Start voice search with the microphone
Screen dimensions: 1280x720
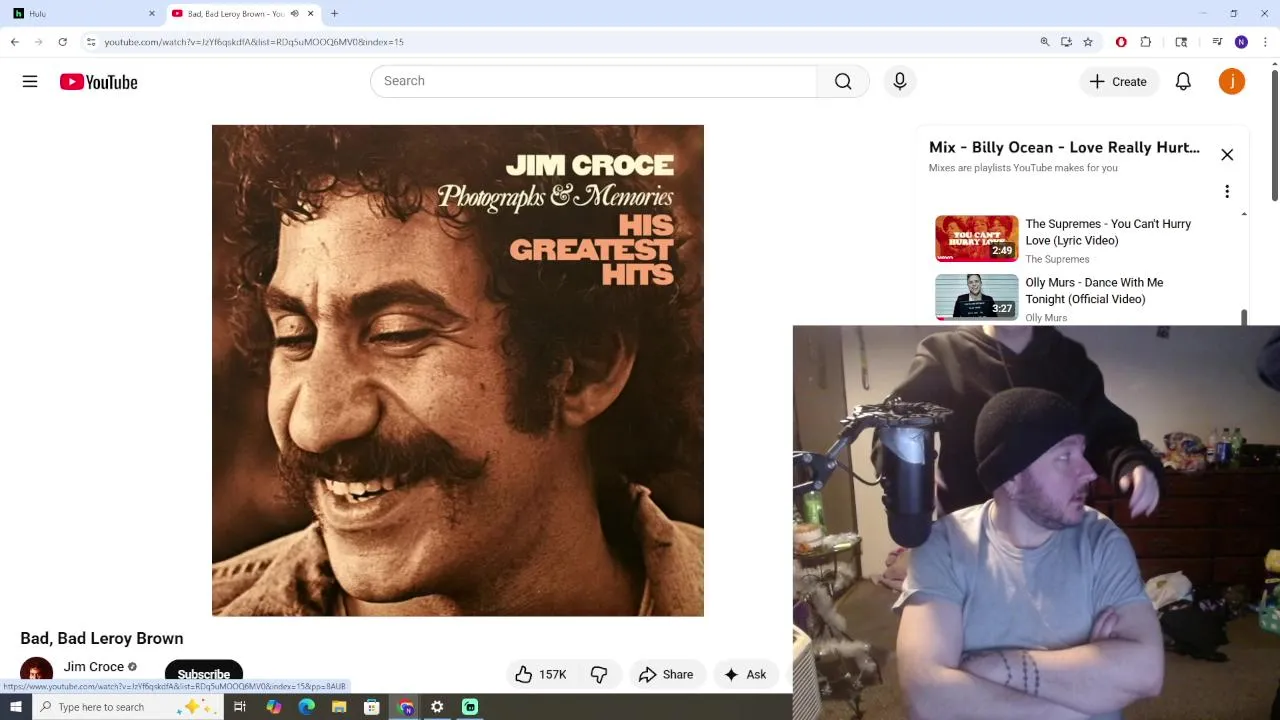pos(900,81)
